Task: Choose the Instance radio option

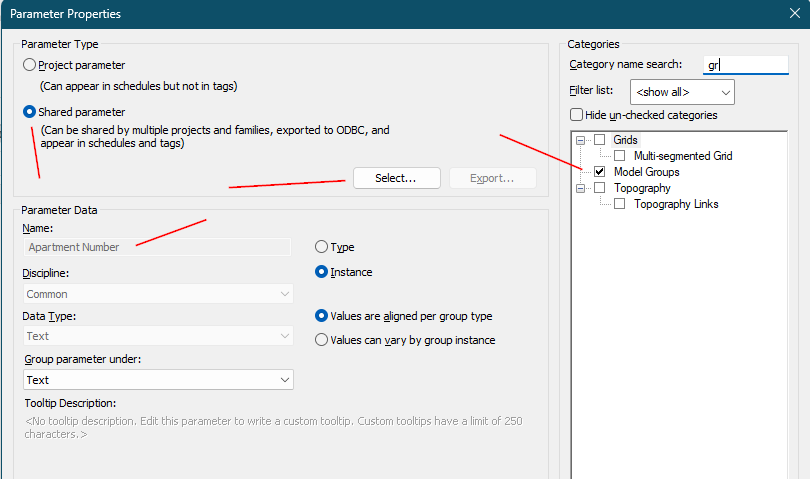Action: click(x=321, y=272)
